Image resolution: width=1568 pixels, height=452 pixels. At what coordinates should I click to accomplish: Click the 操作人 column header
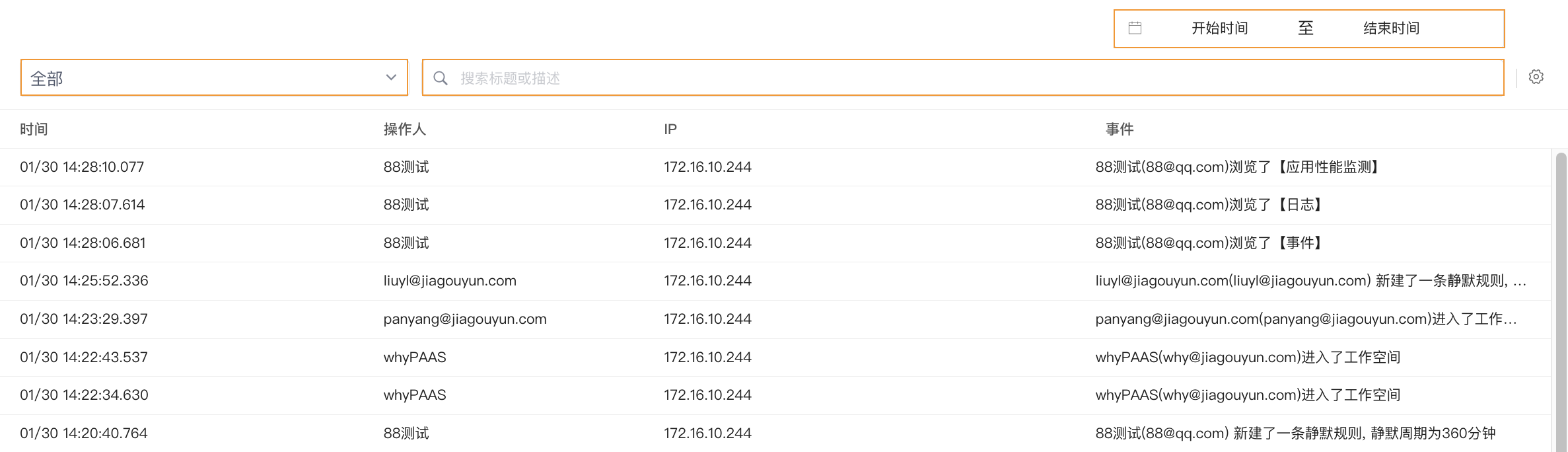404,130
